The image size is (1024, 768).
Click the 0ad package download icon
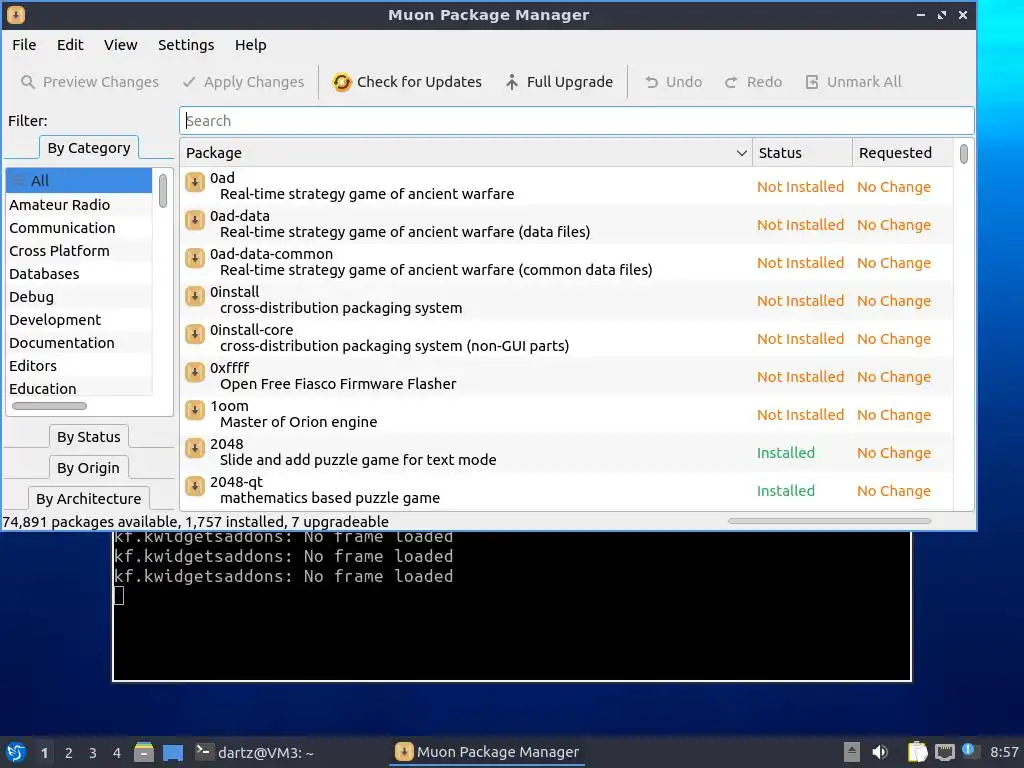tap(195, 182)
